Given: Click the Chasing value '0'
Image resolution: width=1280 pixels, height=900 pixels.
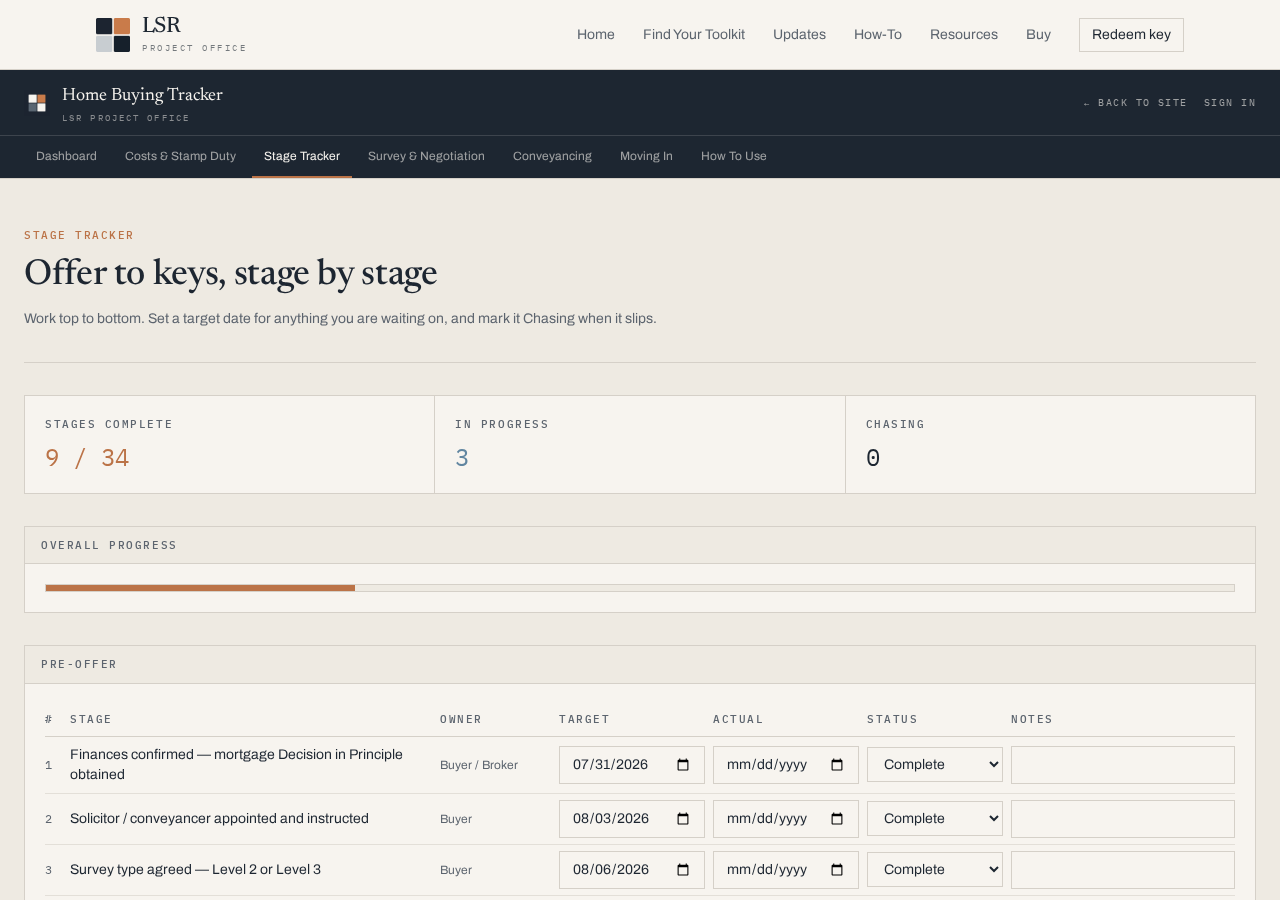Looking at the screenshot, I should point(873,458).
